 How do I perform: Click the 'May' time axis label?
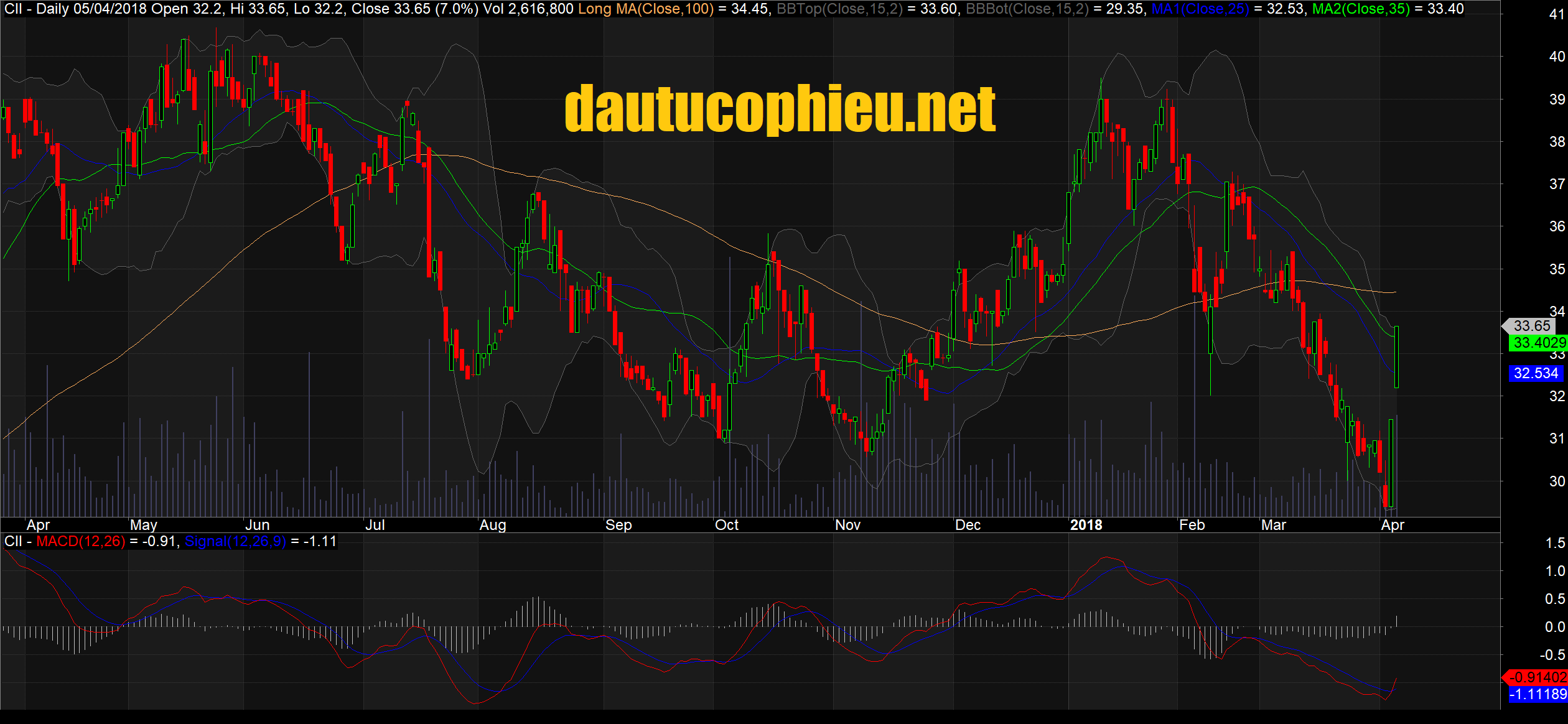pos(144,525)
